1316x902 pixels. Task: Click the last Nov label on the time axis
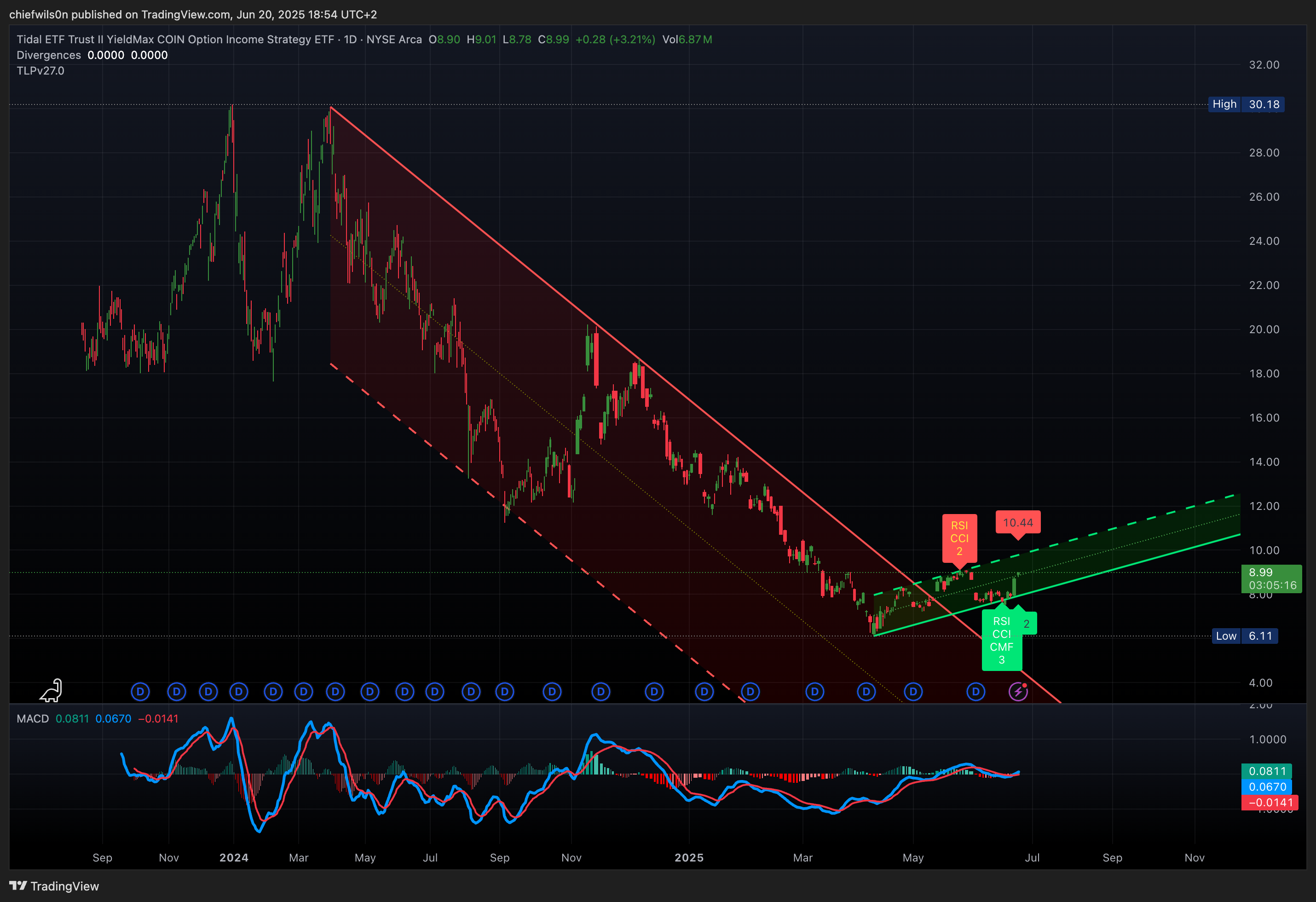pyautogui.click(x=1194, y=858)
